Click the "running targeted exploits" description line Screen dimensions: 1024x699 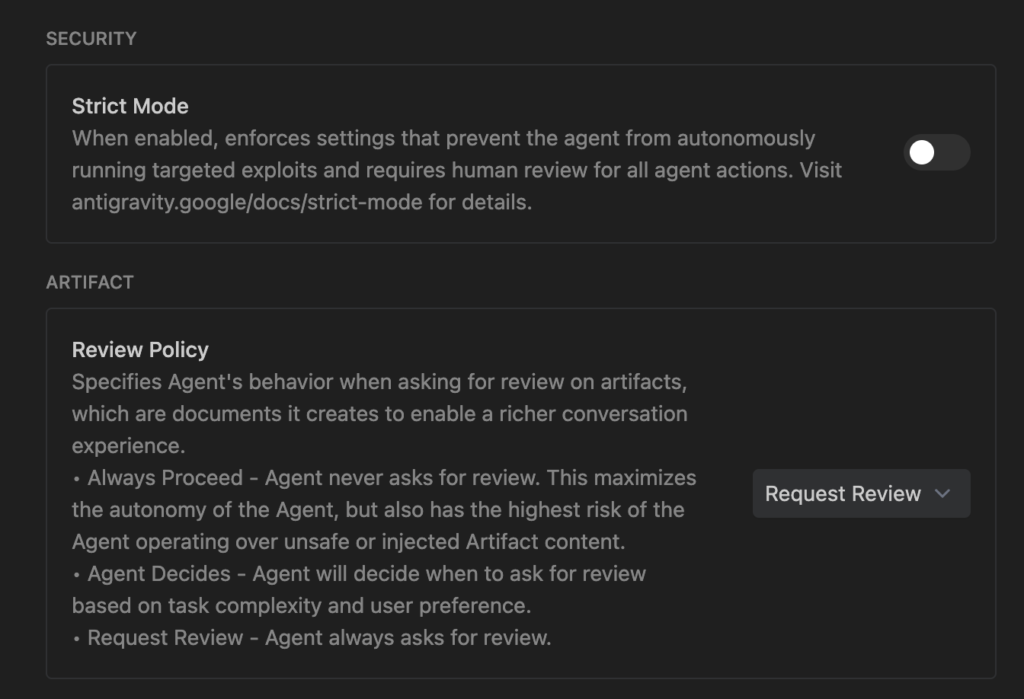[x=456, y=170]
